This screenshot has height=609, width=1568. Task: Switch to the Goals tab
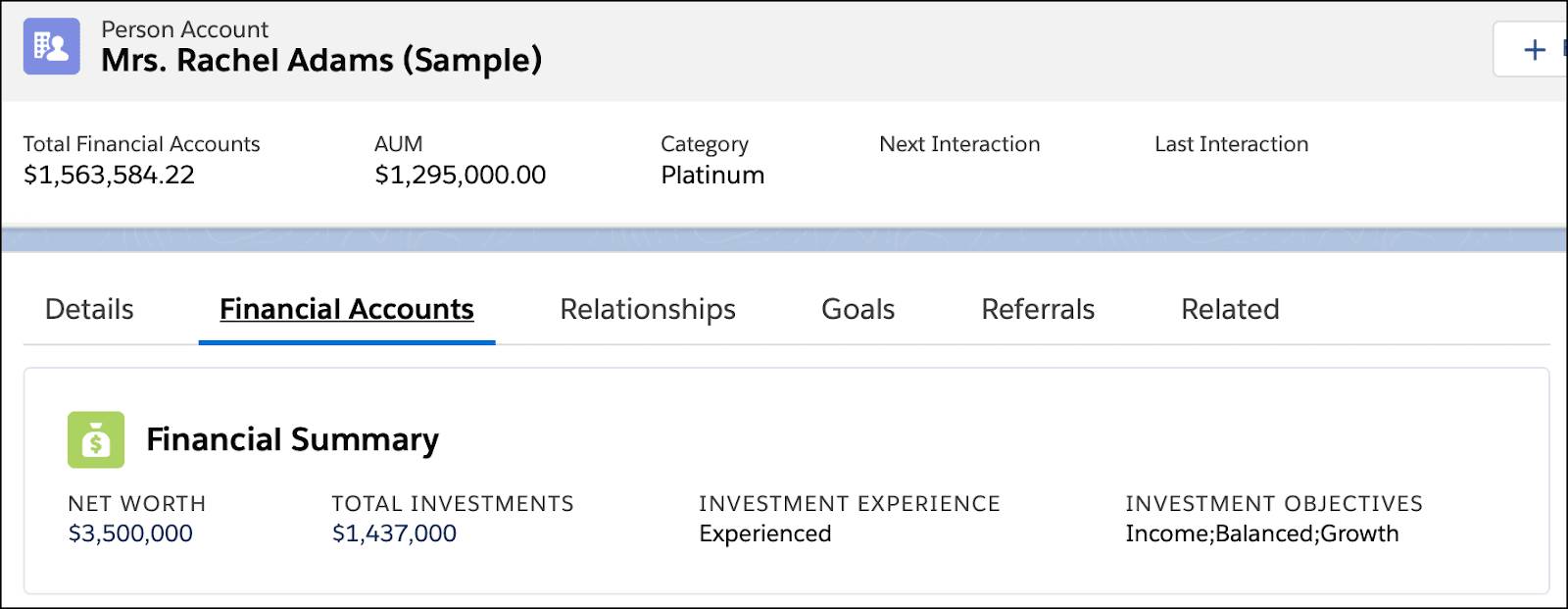pyautogui.click(x=857, y=309)
